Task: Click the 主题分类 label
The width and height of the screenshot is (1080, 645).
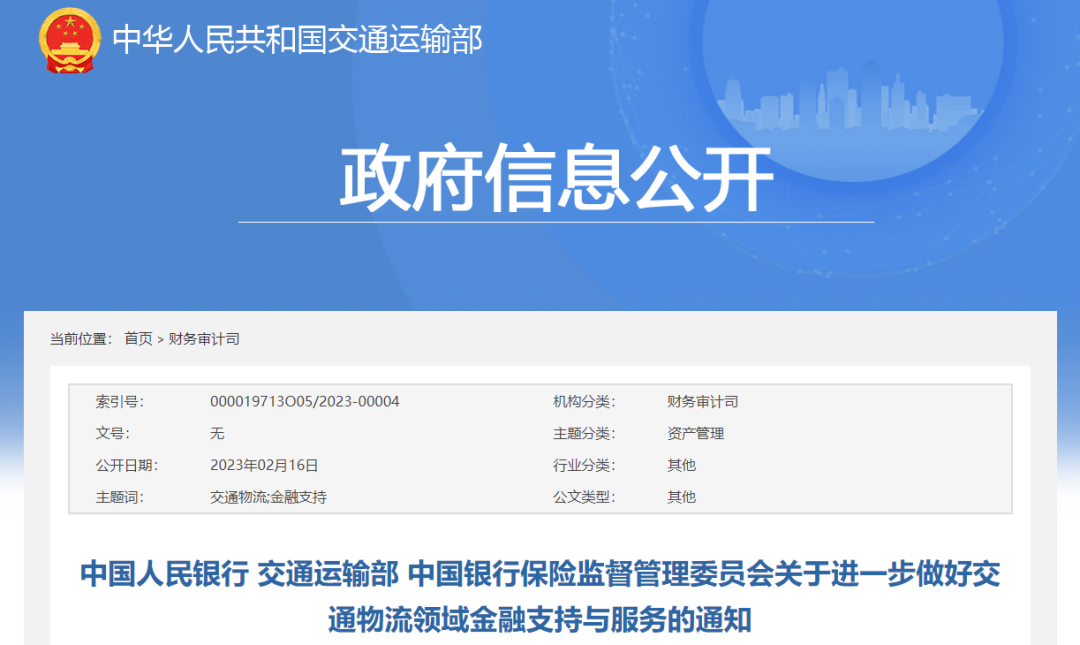Action: 584,433
